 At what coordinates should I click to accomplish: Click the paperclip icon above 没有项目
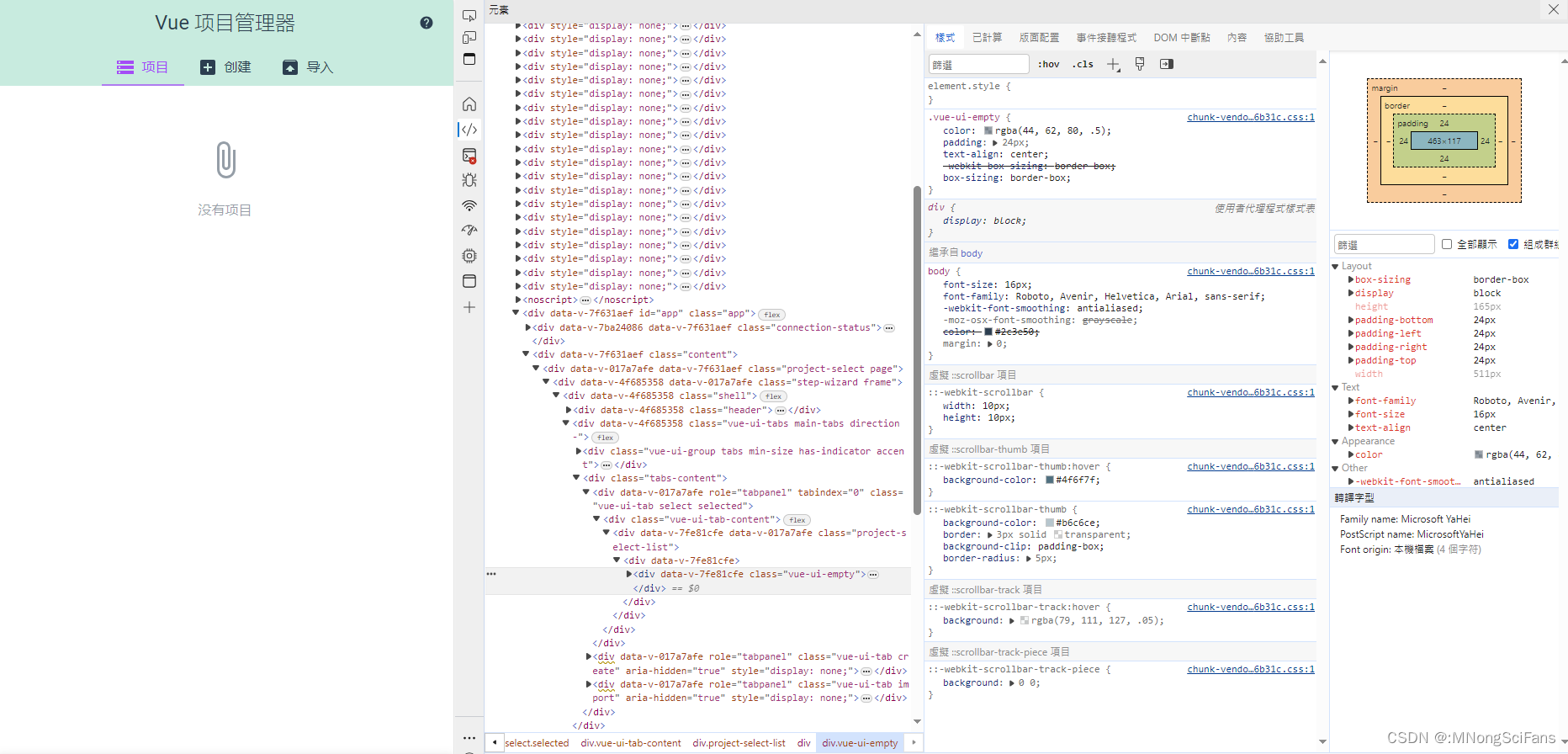tap(225, 160)
